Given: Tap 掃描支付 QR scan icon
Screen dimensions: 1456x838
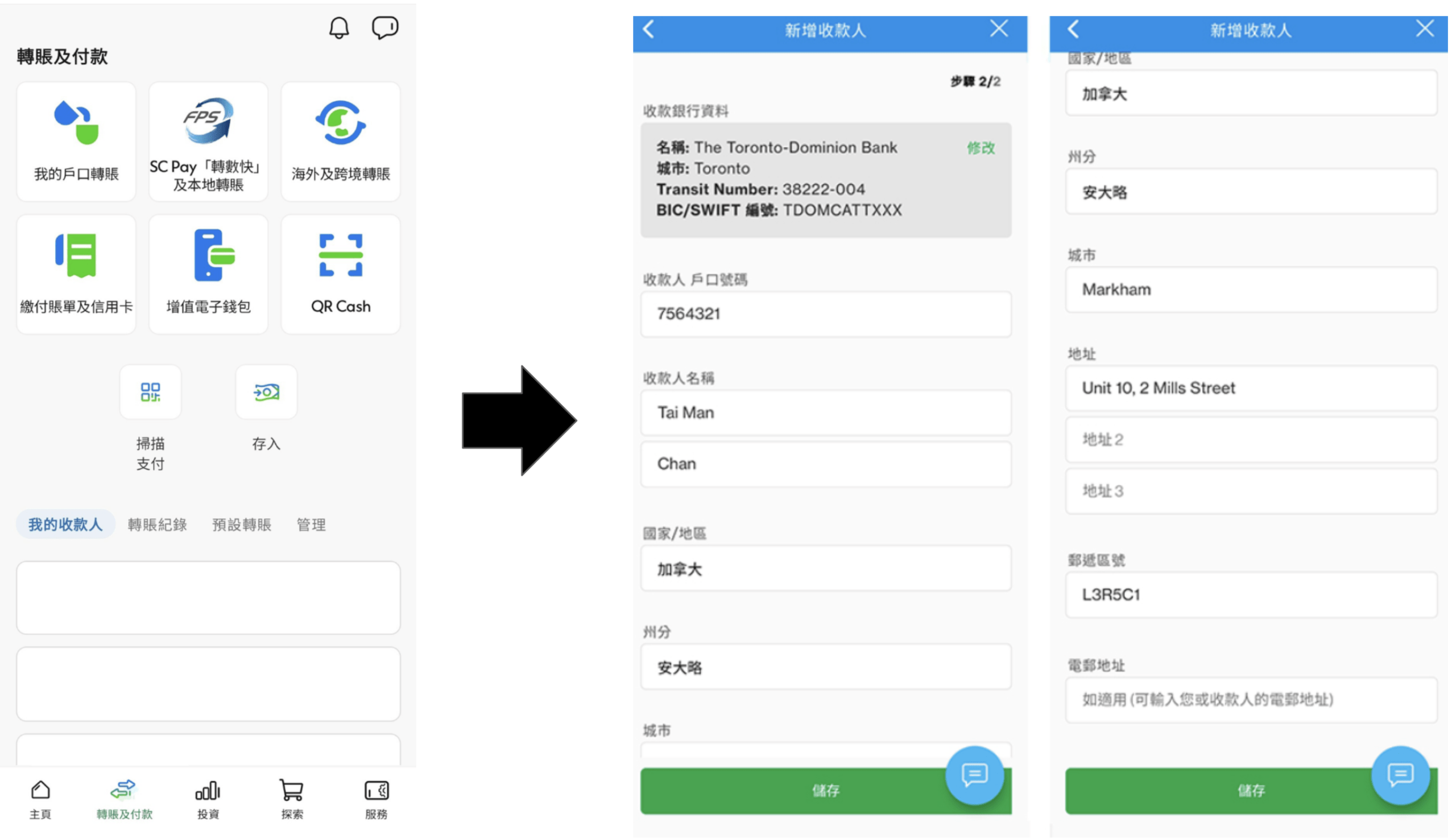Looking at the screenshot, I should [x=150, y=393].
